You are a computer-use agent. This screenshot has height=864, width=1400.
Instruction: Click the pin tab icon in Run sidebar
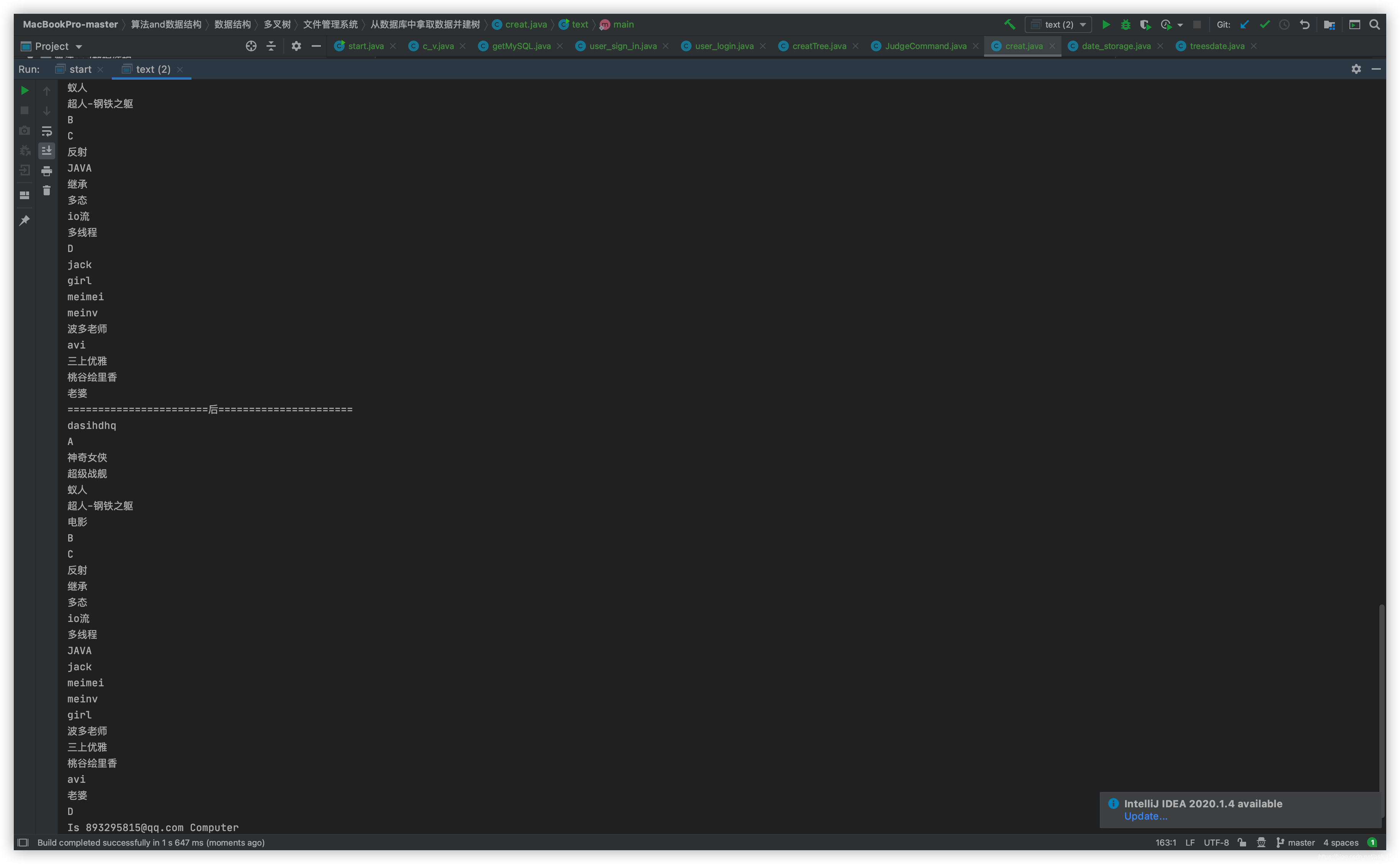tap(25, 221)
